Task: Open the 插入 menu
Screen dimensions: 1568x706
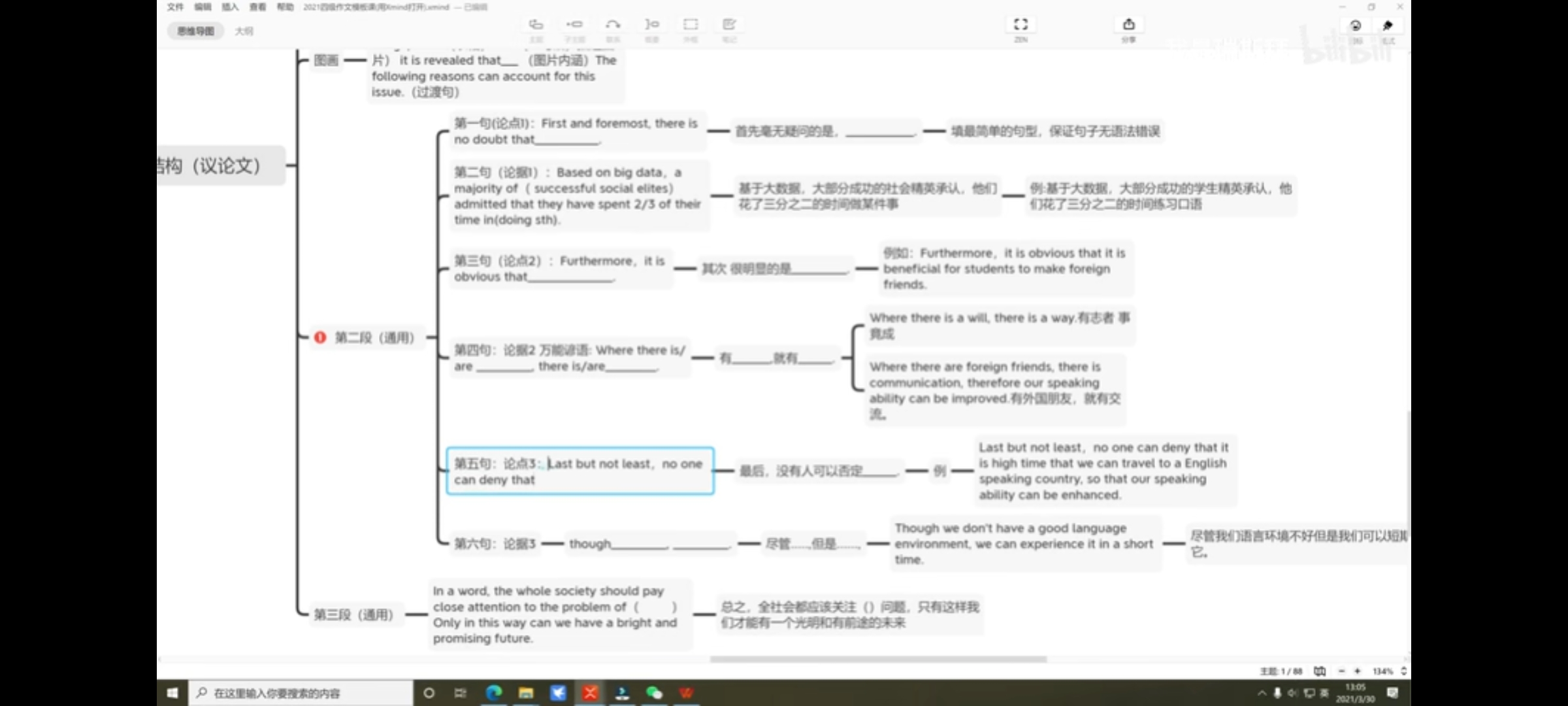Action: 230,7
